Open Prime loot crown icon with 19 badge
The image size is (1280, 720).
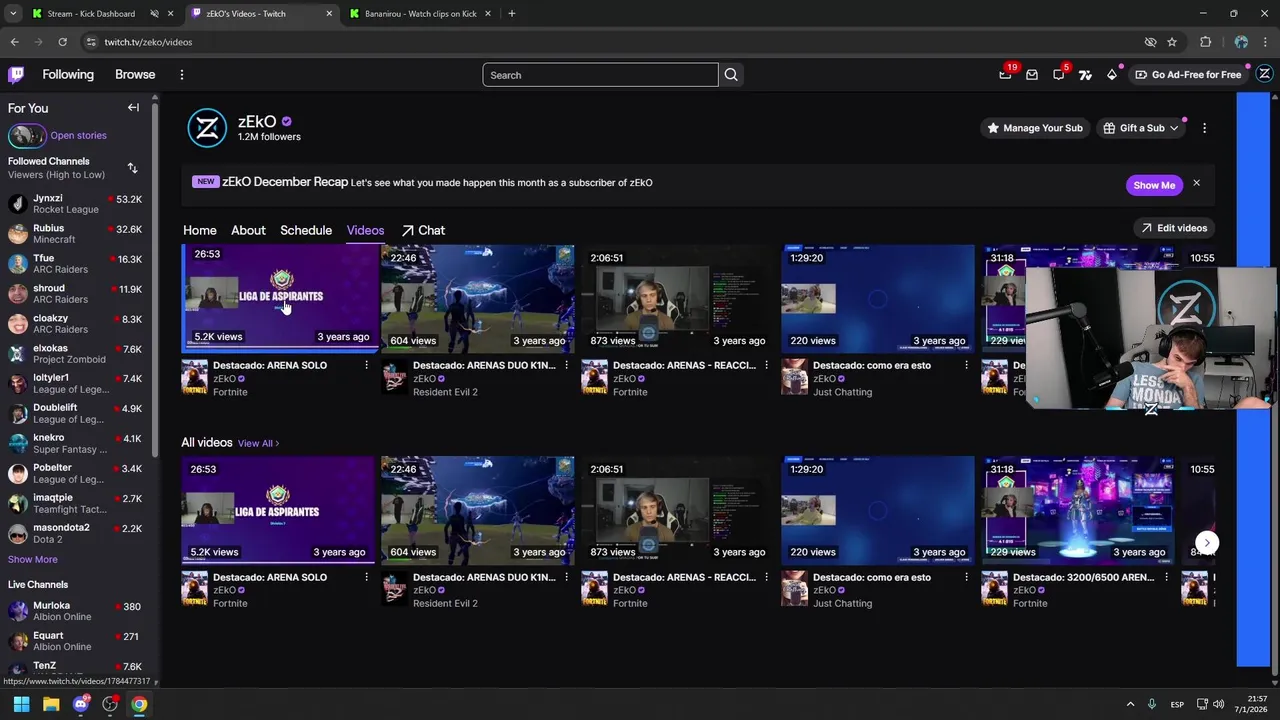pos(1005,75)
